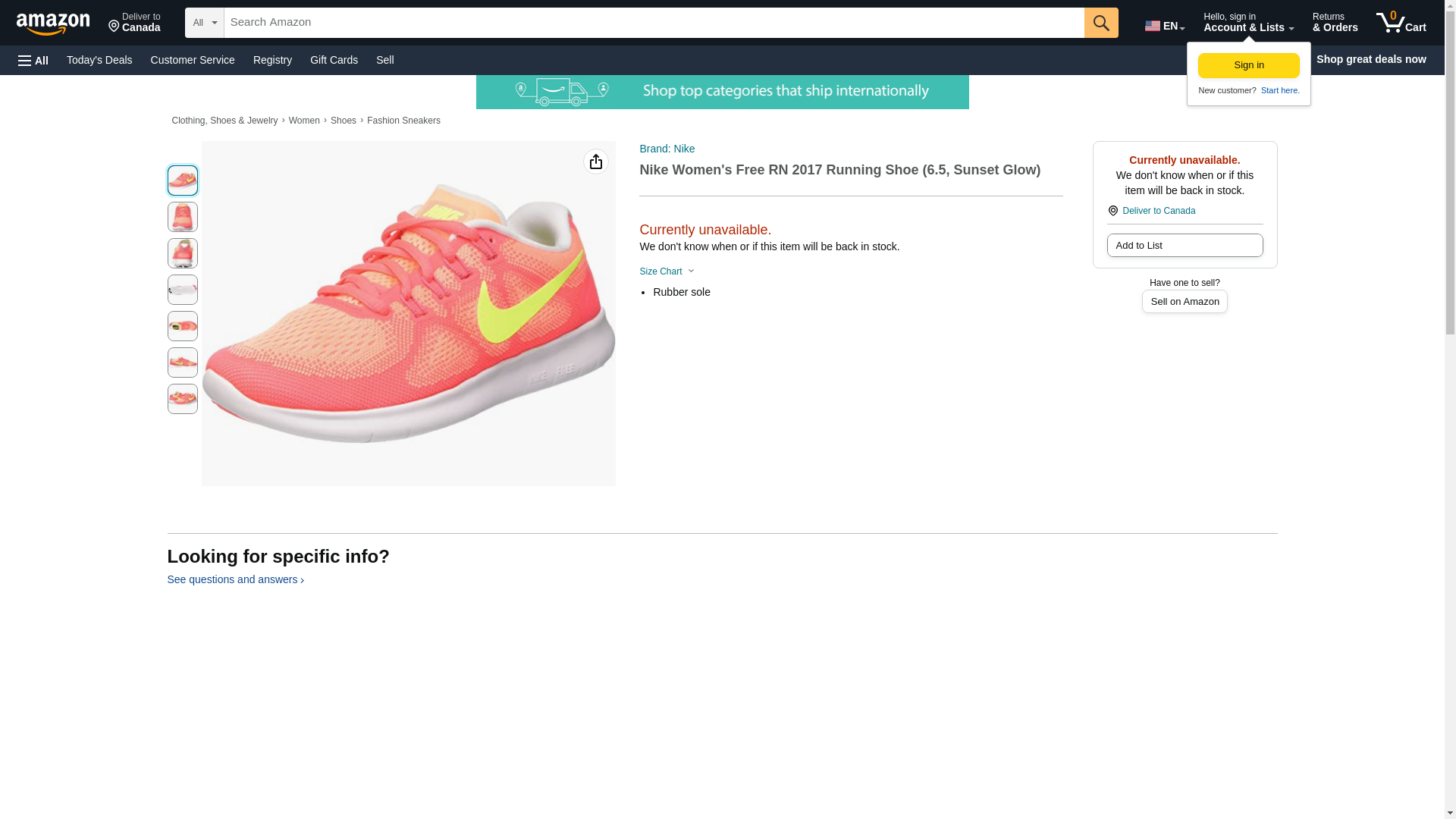
Task: Open the All hamburger menu
Action: click(33, 60)
